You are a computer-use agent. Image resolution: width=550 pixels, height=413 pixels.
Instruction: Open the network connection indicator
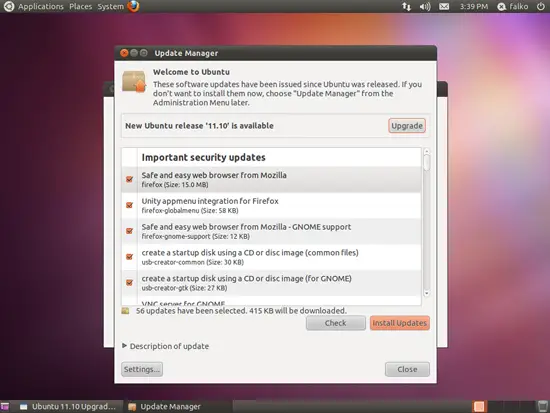[x=406, y=6]
